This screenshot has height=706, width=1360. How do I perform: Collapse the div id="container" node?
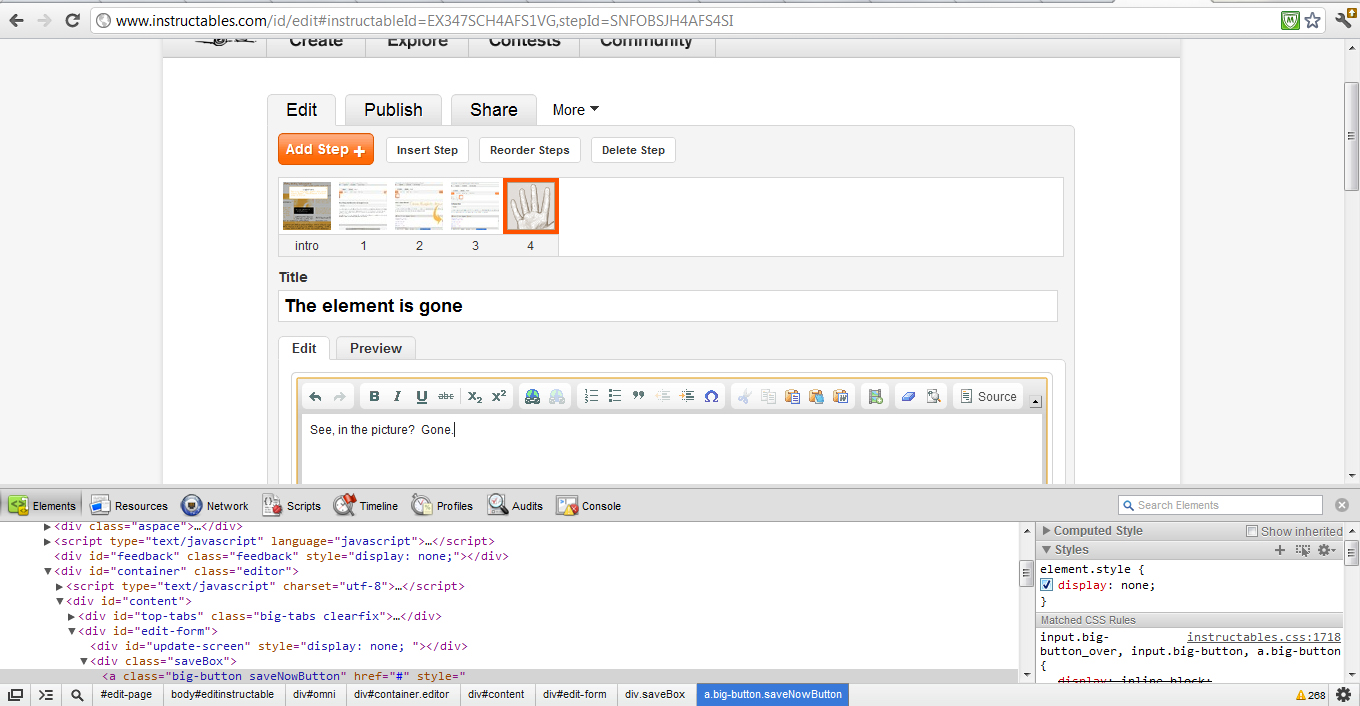click(47, 571)
